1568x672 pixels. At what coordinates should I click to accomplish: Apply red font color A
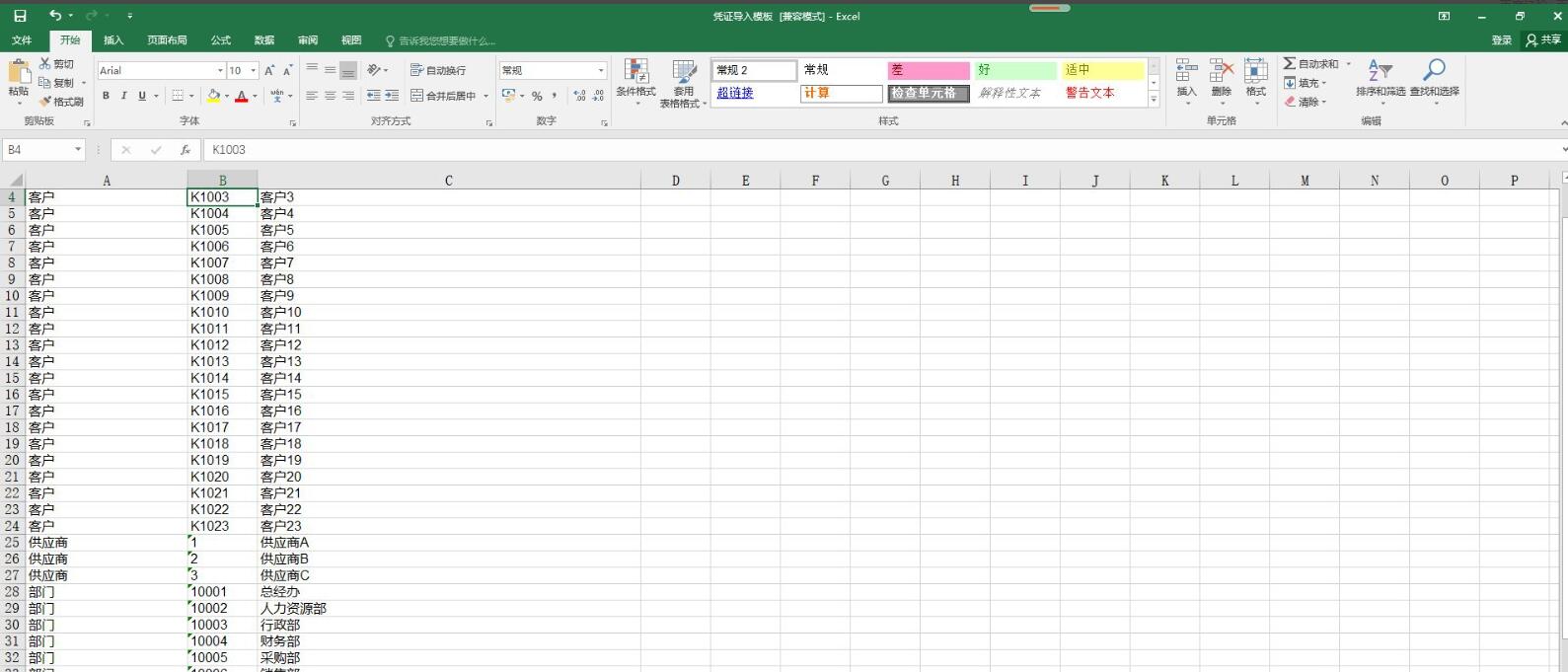pyautogui.click(x=242, y=96)
